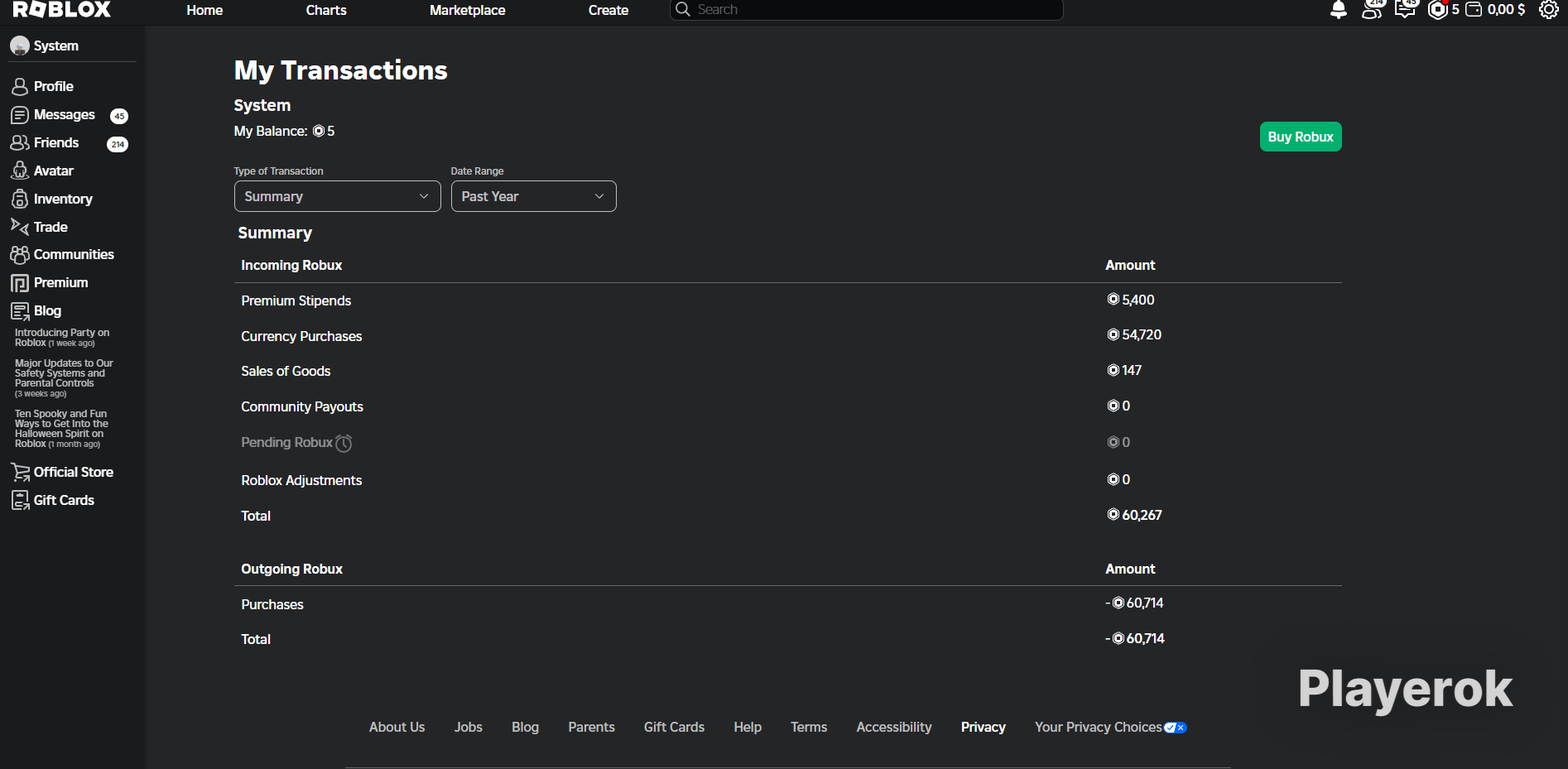The width and height of the screenshot is (1568, 769).
Task: Click Communities icon in sidebar
Action: point(20,254)
